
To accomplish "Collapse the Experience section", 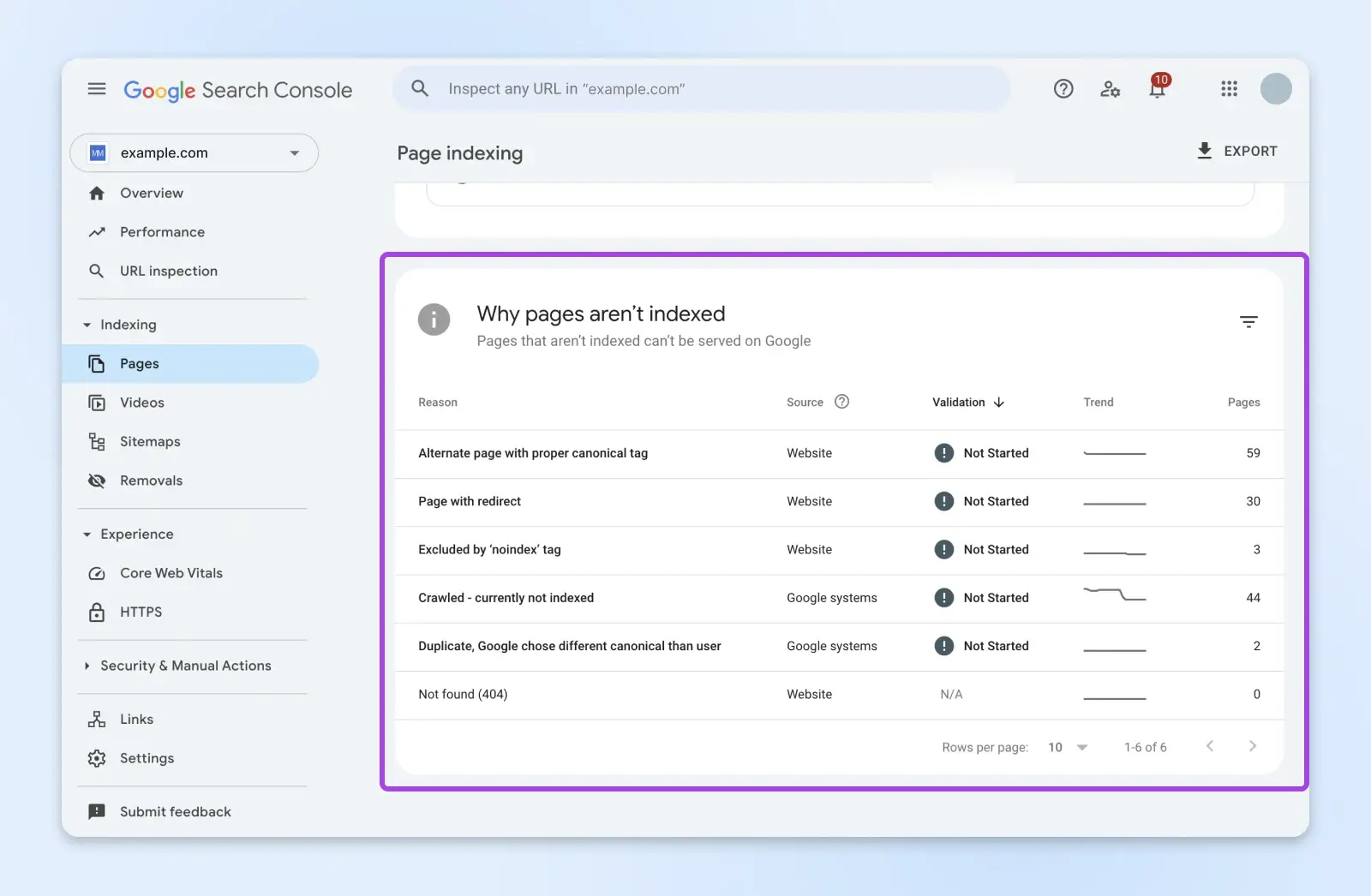I will [87, 535].
